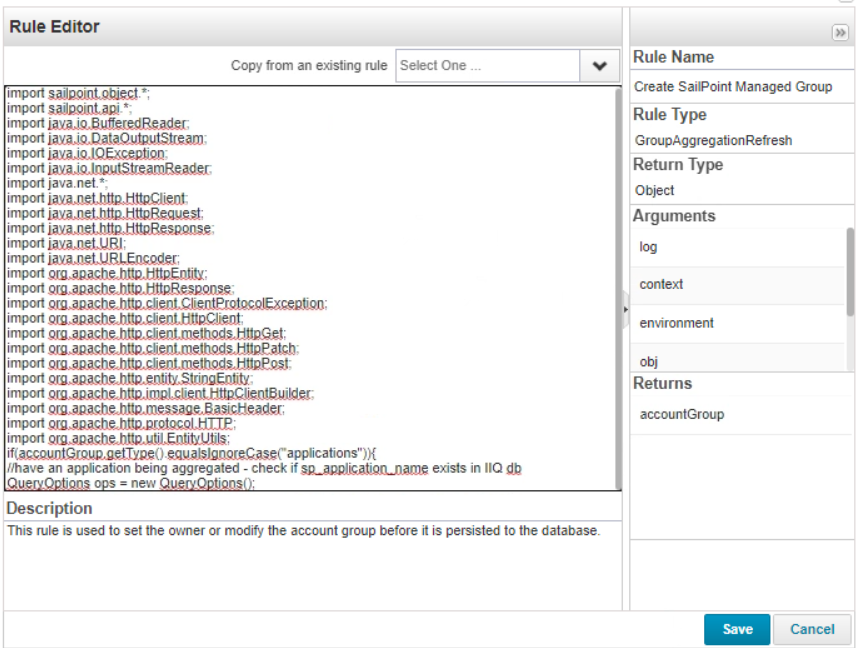This screenshot has height=648, width=857.
Task: Click the 'import java.io.IOException;' line
Action: (87, 154)
